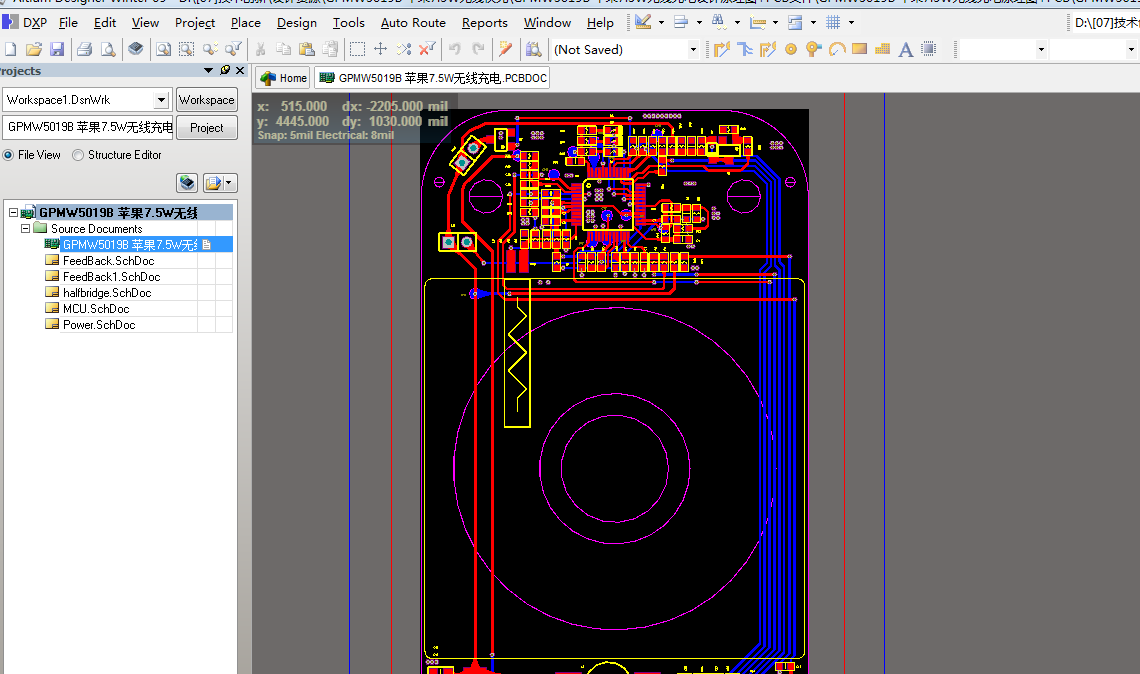Screen dimensions: 1140x674
Task: Select Place fill rectangle tool
Action: coord(859,49)
